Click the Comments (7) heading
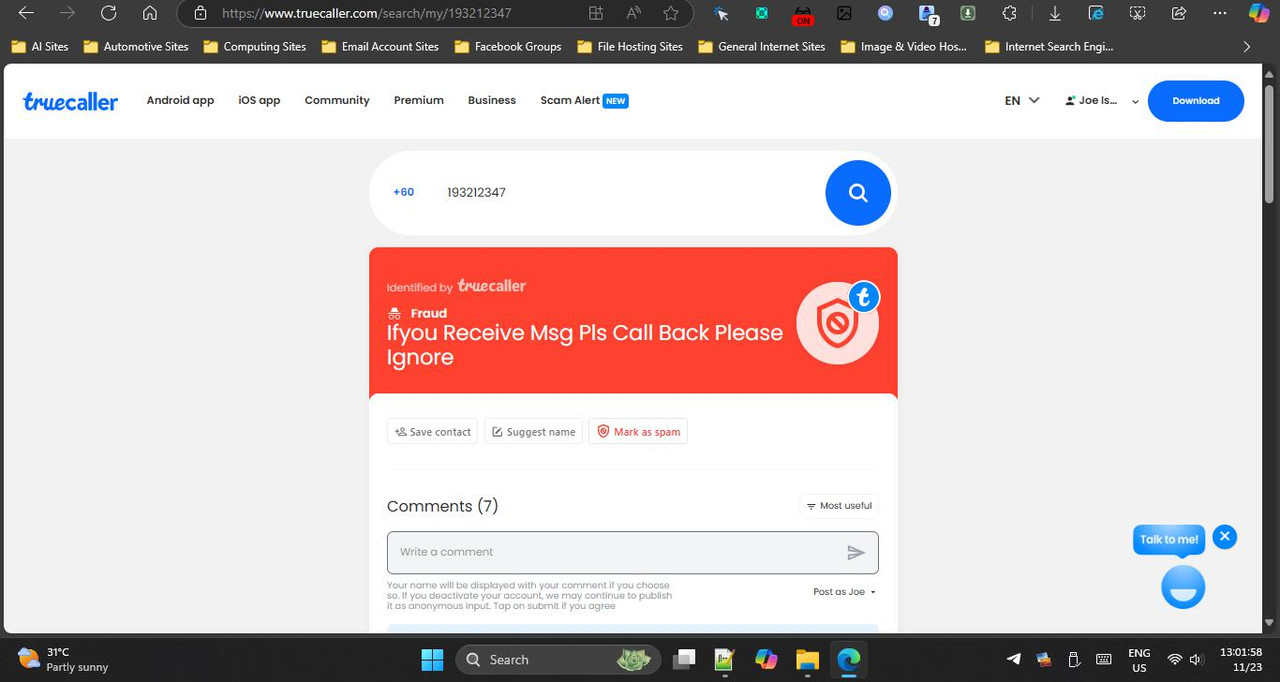The width and height of the screenshot is (1280, 682). (x=443, y=506)
